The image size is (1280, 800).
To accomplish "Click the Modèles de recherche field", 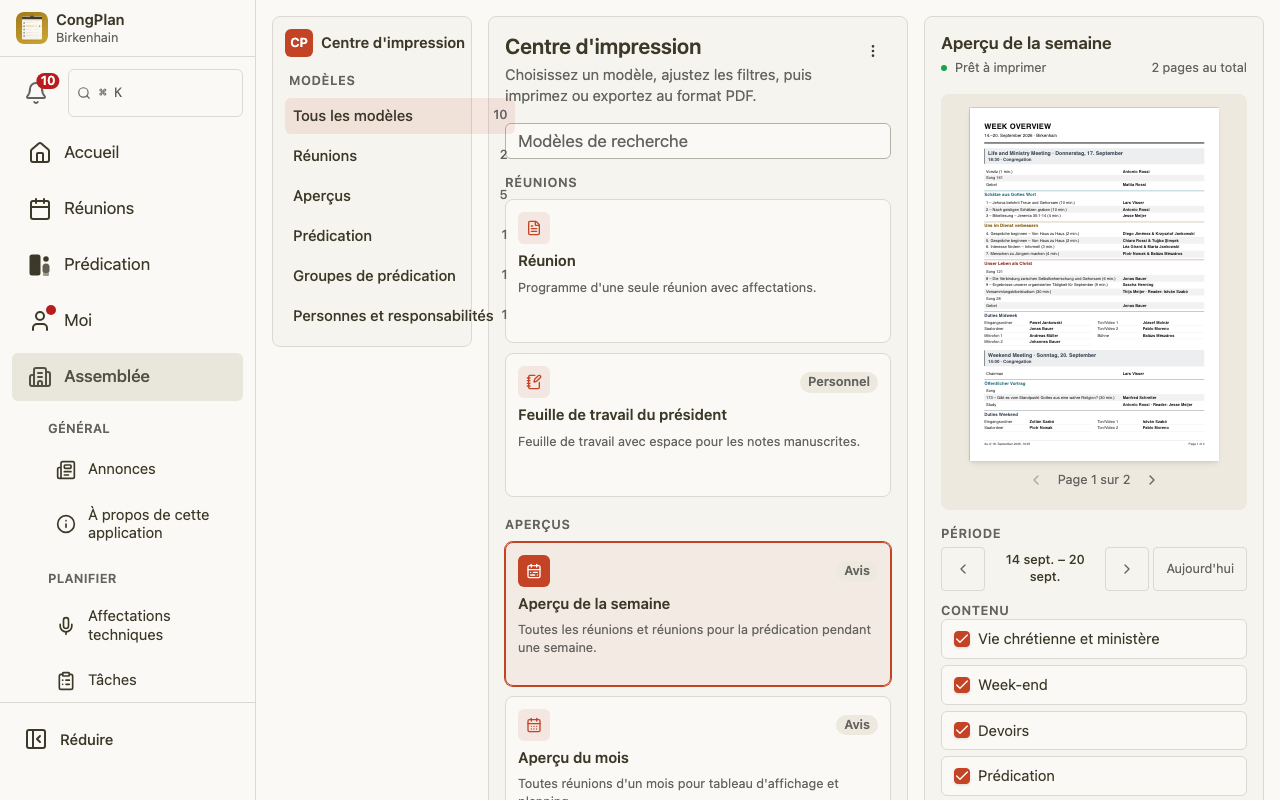I will pyautogui.click(x=698, y=141).
